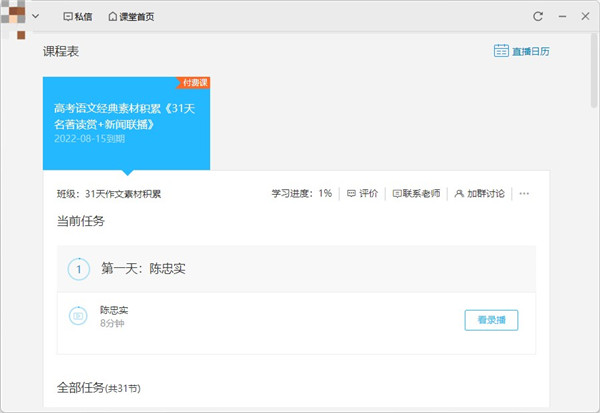The height and width of the screenshot is (413, 600).
Task: Open 评价 review option
Action: [x=362, y=193]
